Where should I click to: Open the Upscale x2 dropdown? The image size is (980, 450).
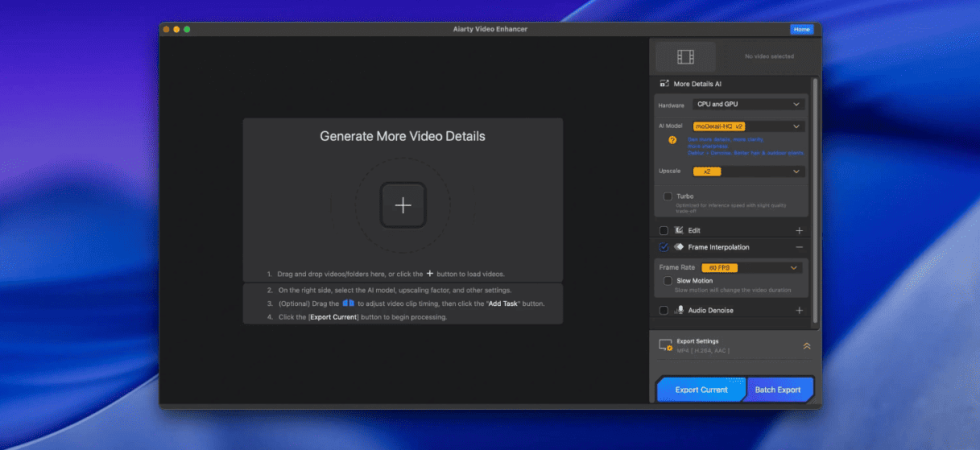click(x=748, y=171)
